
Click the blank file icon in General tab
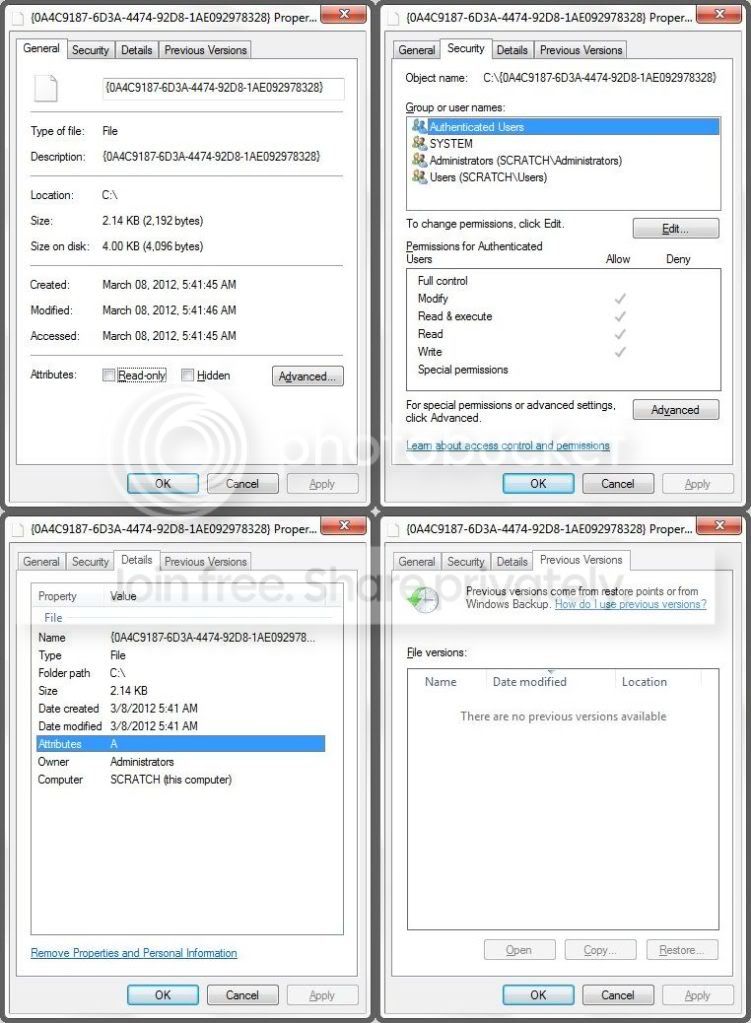point(46,89)
